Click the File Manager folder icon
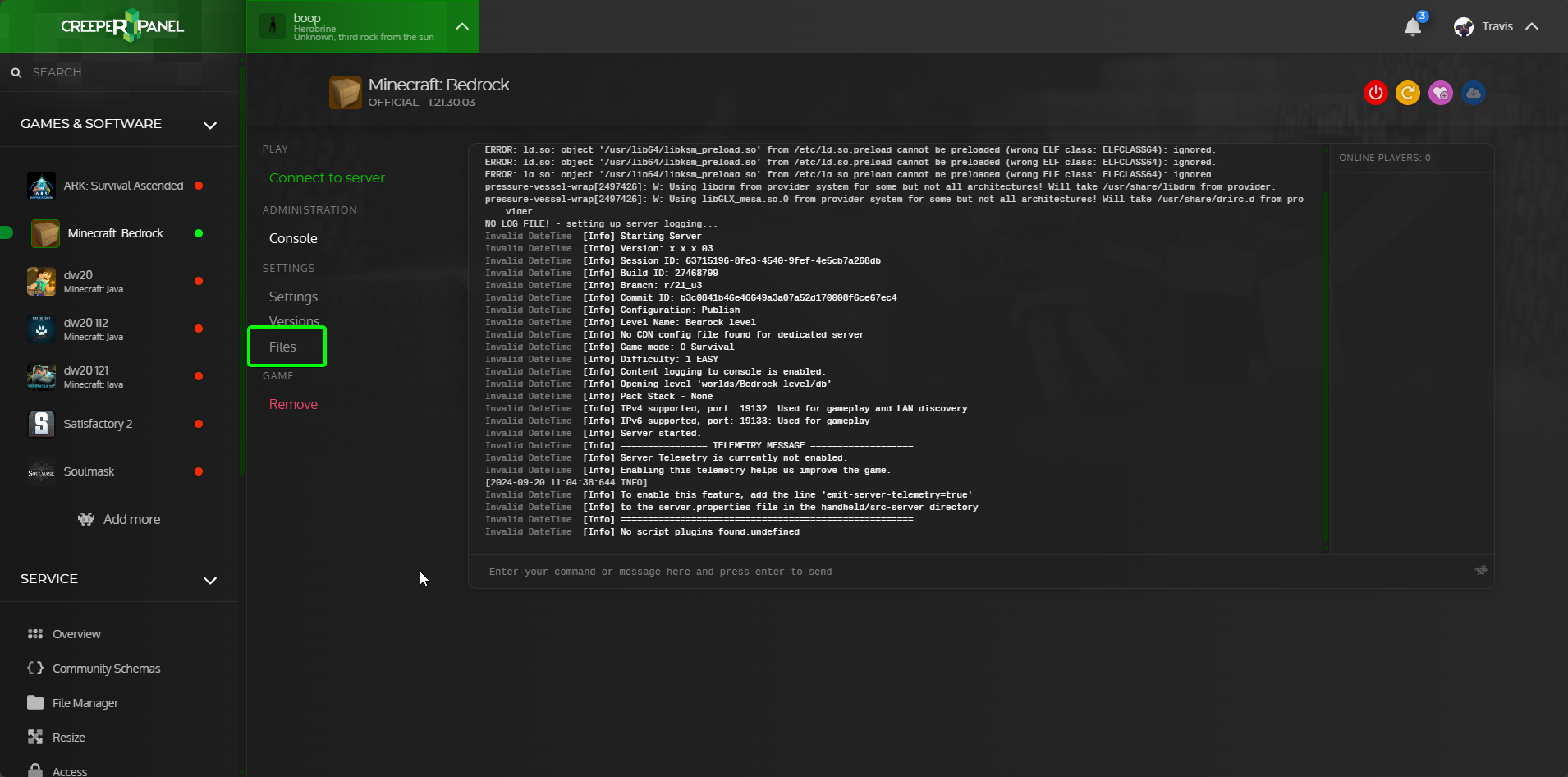This screenshot has width=1568, height=777. pos(35,702)
